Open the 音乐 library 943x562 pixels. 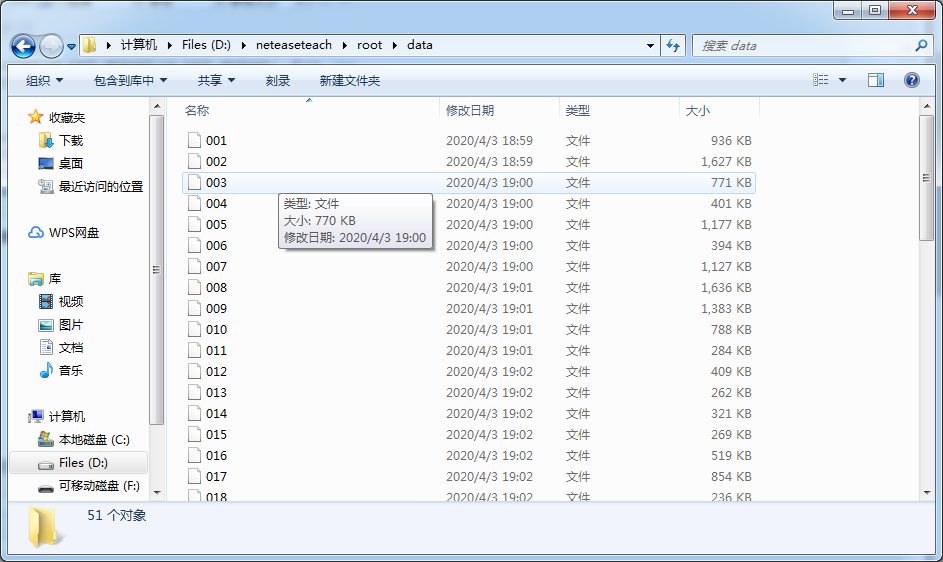click(71, 371)
